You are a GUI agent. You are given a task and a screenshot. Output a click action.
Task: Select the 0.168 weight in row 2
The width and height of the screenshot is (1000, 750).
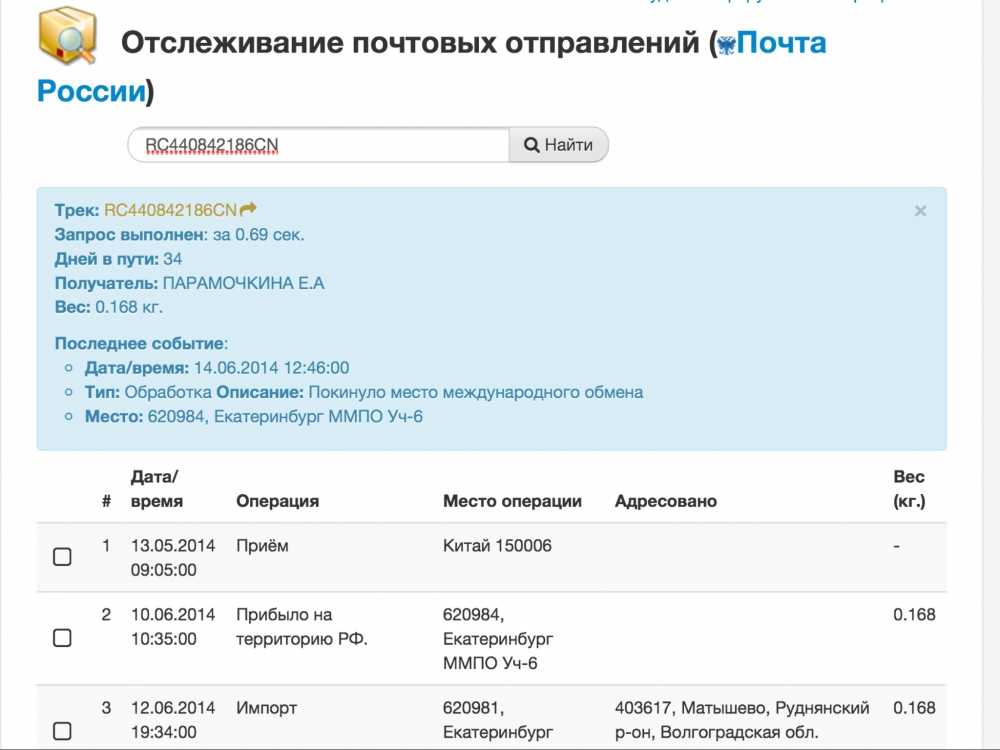pyautogui.click(x=914, y=615)
